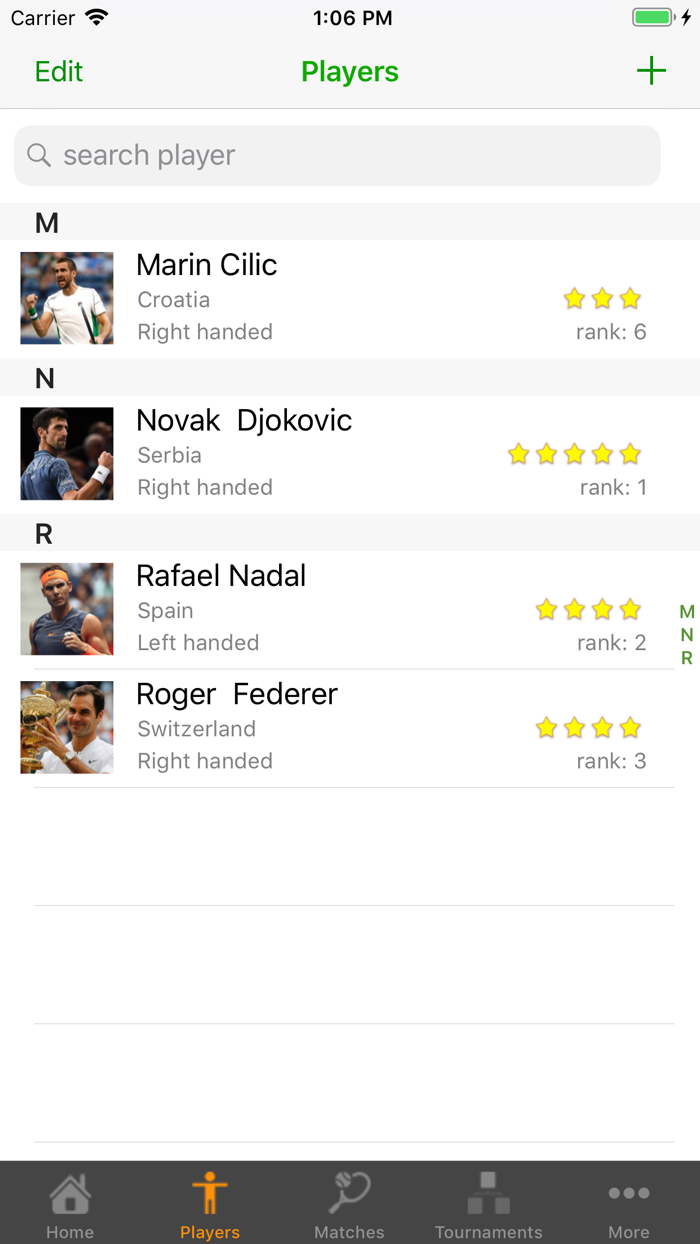Open the Home tab
This screenshot has width=700, height=1244.
pos(69,1191)
